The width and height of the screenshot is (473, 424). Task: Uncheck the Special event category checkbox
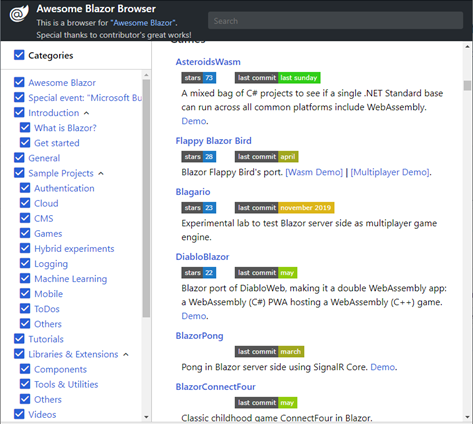tap(19, 97)
